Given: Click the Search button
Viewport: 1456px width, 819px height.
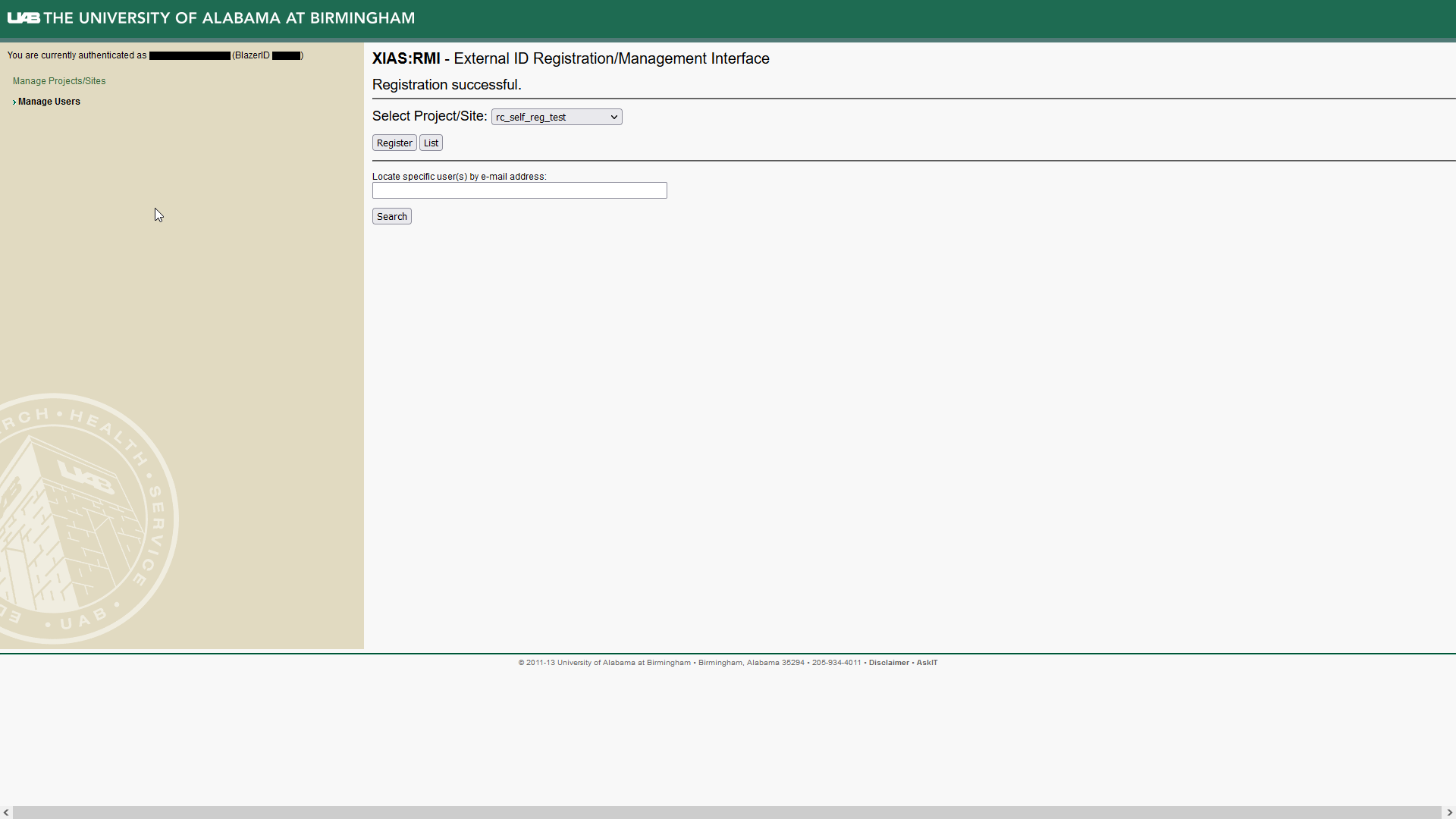Looking at the screenshot, I should coord(392,216).
